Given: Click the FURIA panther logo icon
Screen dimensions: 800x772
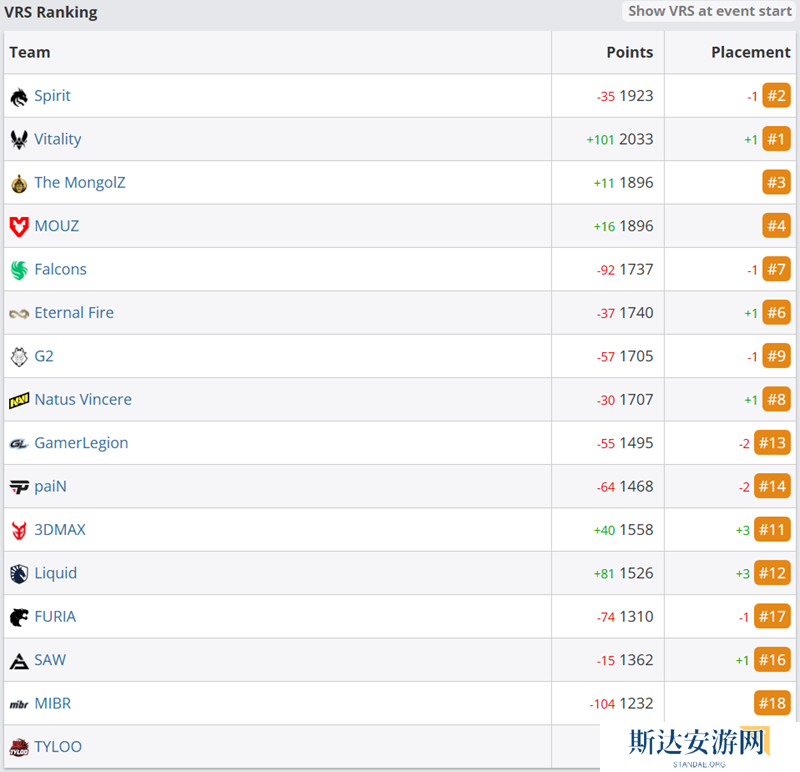Looking at the screenshot, I should coord(19,617).
